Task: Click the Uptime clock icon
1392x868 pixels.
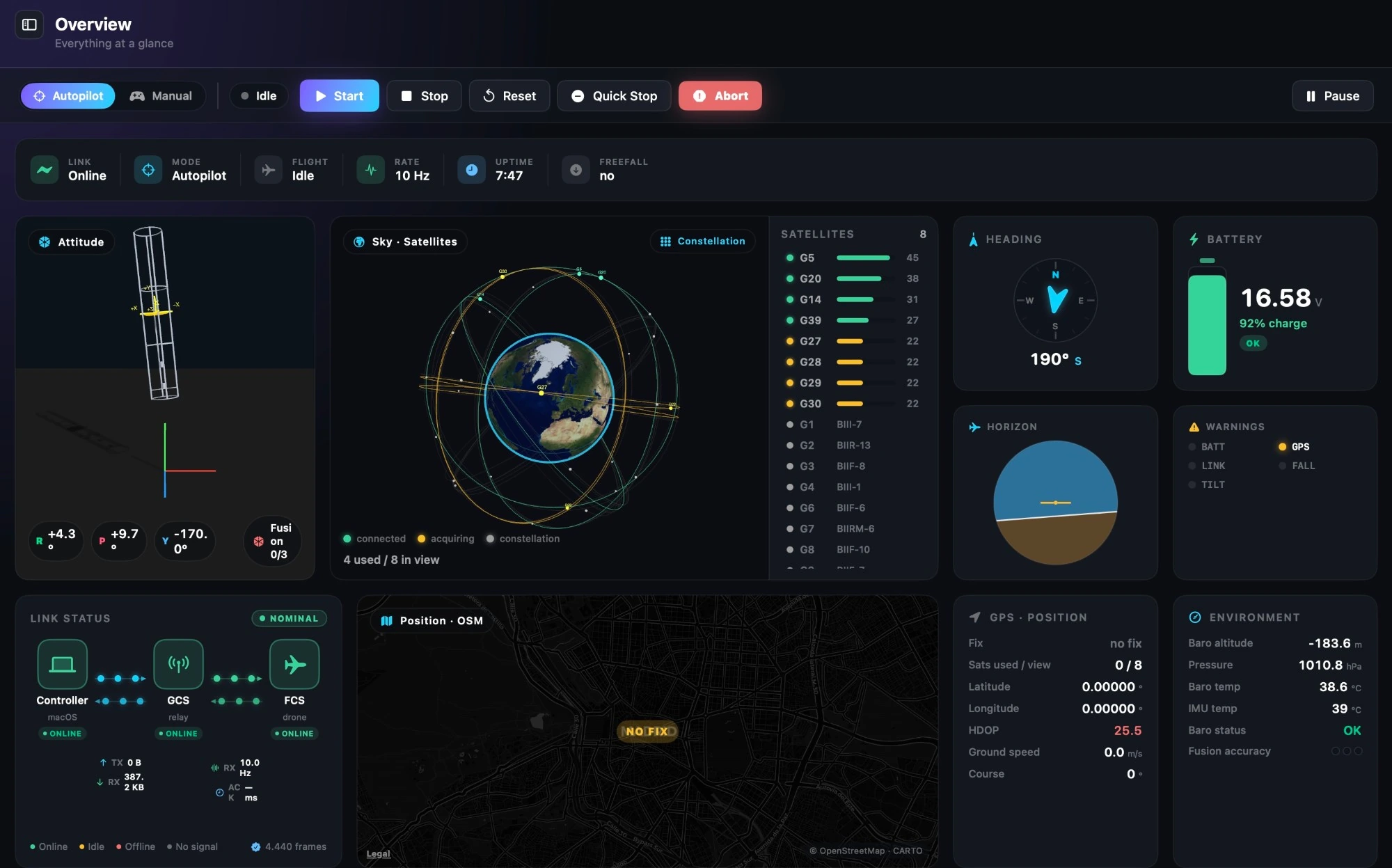Action: (471, 170)
